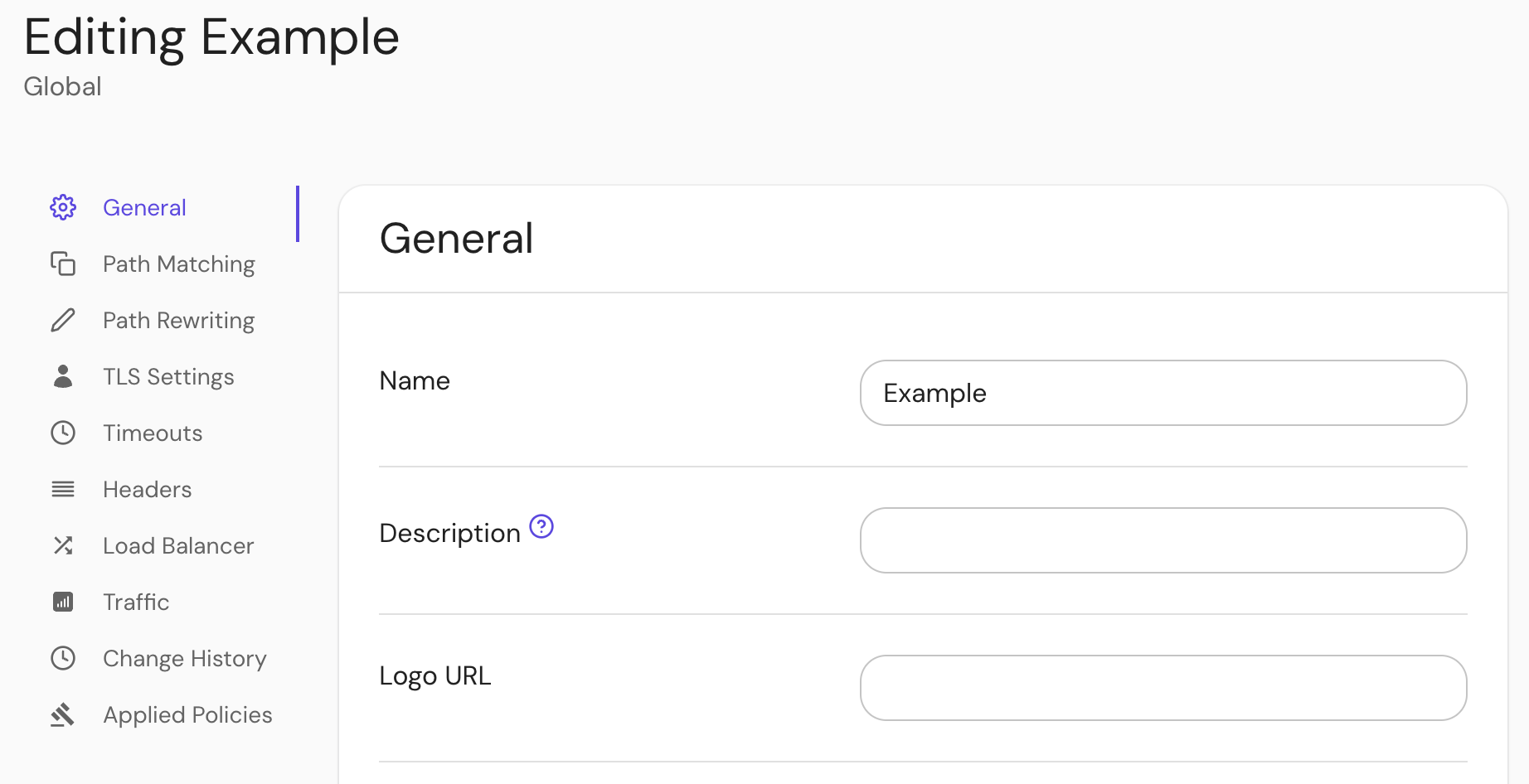This screenshot has height=784, width=1529.
Task: Switch to the TLS Settings tab
Action: pos(168,376)
